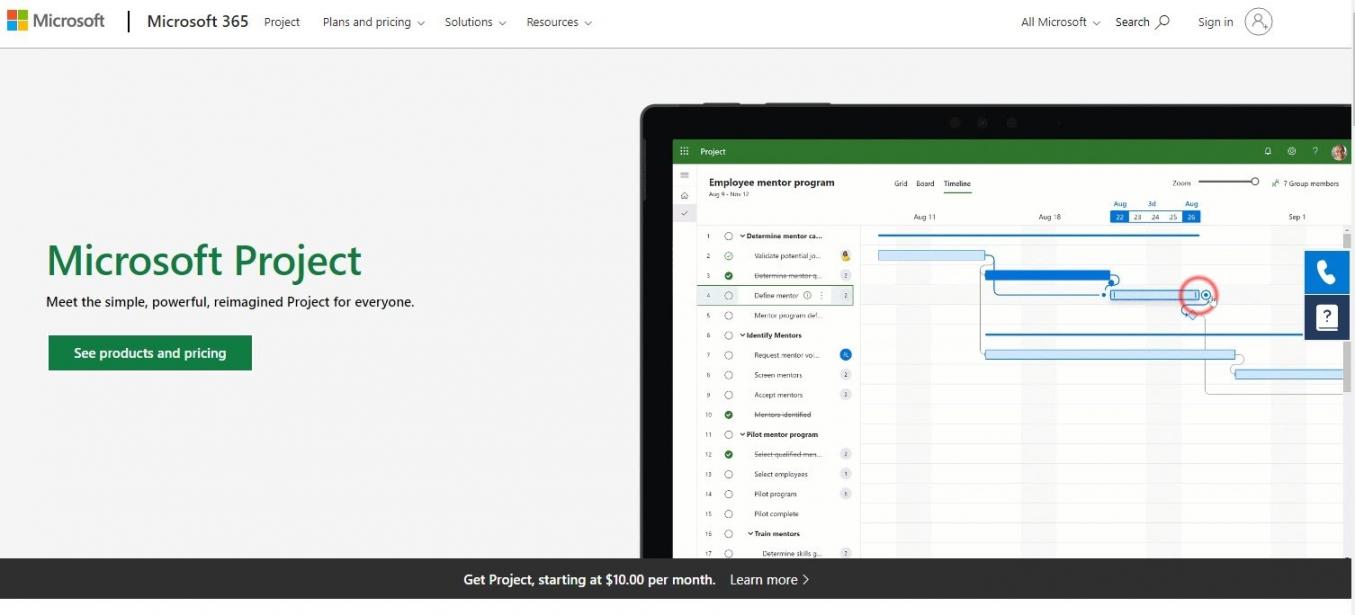This screenshot has height=615, width=1355.
Task: Click dark blue Gantt bar for Determine mentor q
Action: coord(1047,275)
